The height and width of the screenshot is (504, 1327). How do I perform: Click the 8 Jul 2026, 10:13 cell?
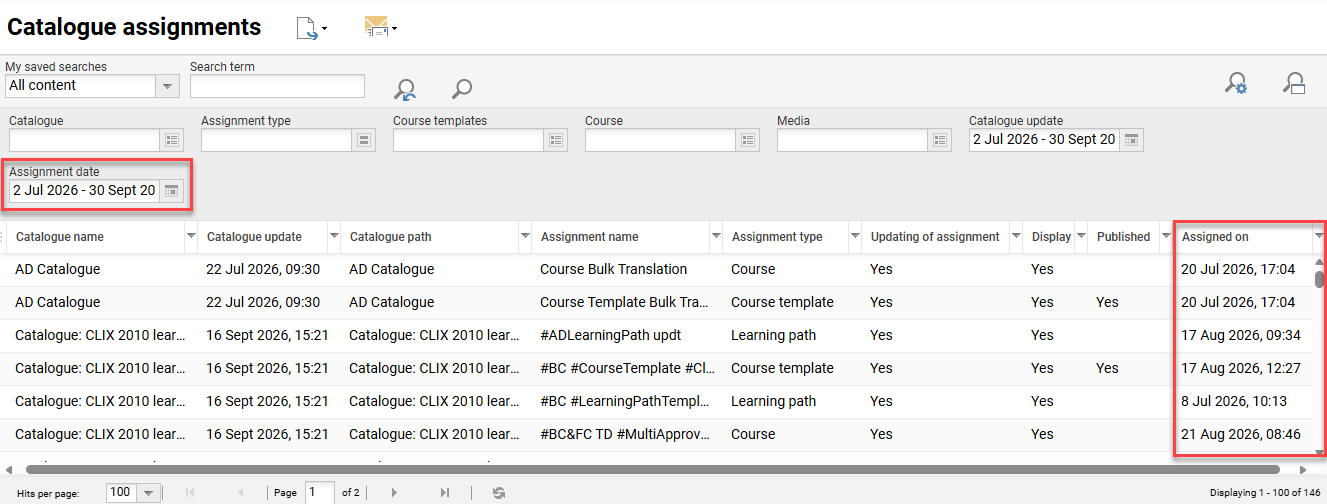[x=1242, y=401]
